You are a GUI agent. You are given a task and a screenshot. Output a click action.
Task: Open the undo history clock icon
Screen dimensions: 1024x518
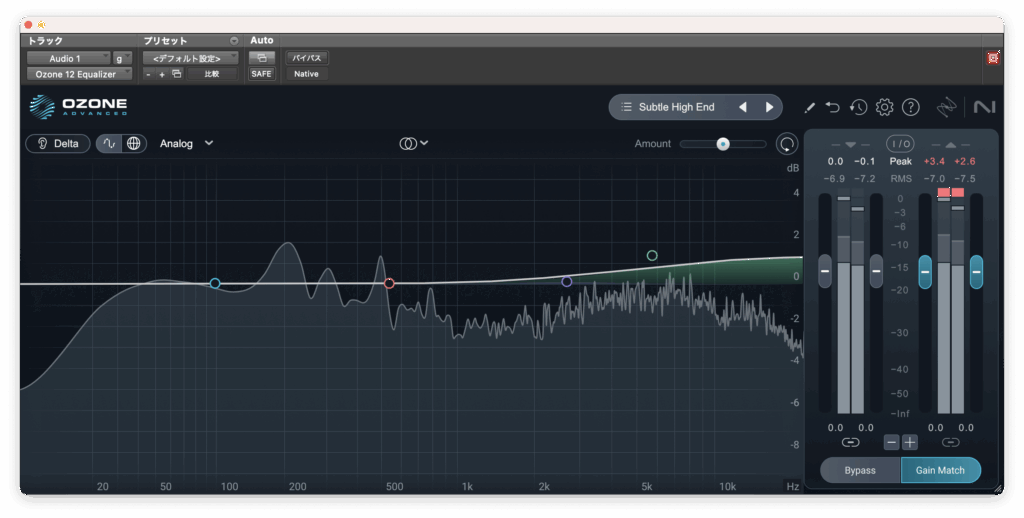(858, 107)
